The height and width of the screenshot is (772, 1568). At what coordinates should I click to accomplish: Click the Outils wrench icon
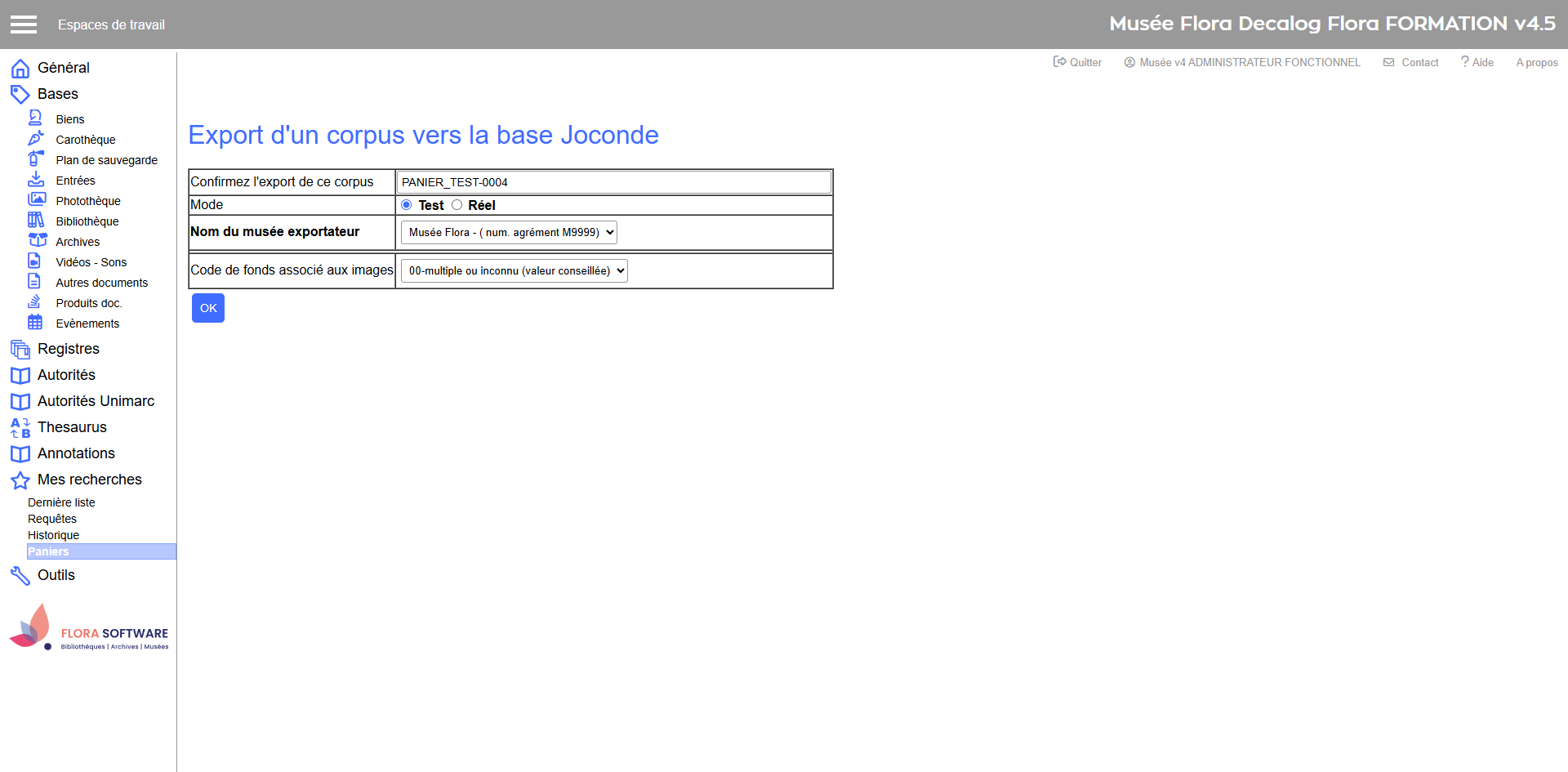tap(20, 575)
